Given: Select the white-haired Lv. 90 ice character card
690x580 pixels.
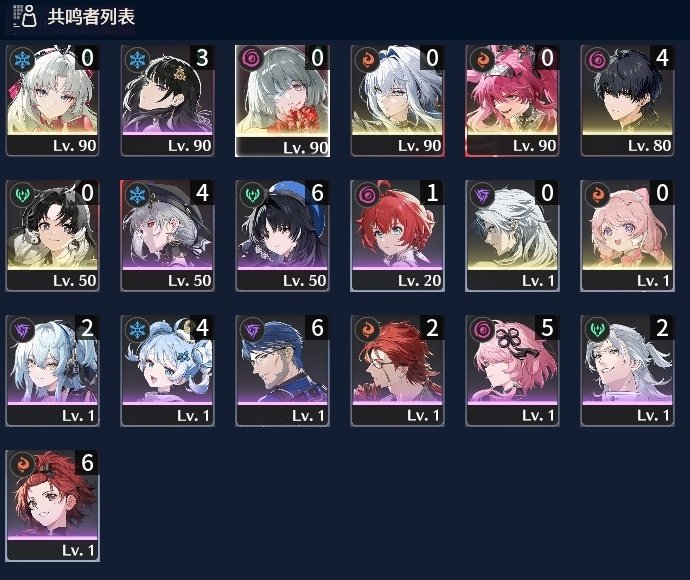Looking at the screenshot, I should [52, 100].
